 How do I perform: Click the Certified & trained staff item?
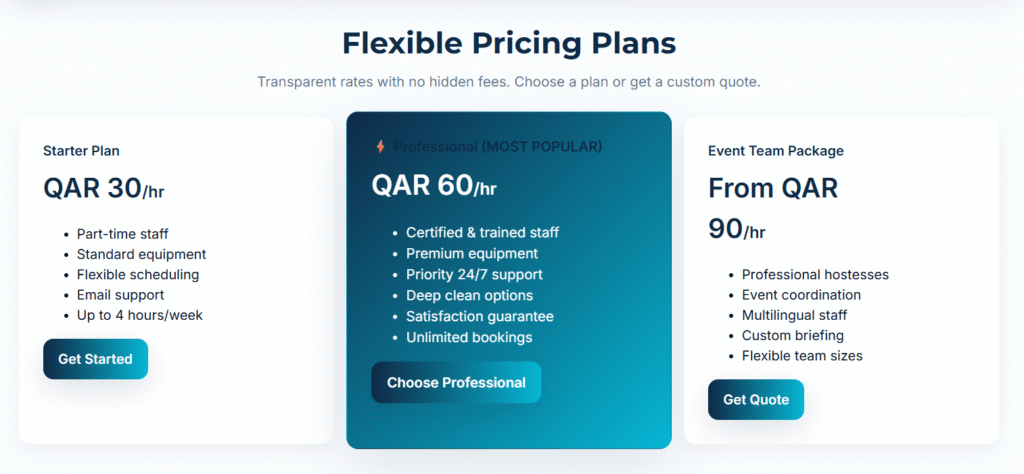[482, 232]
